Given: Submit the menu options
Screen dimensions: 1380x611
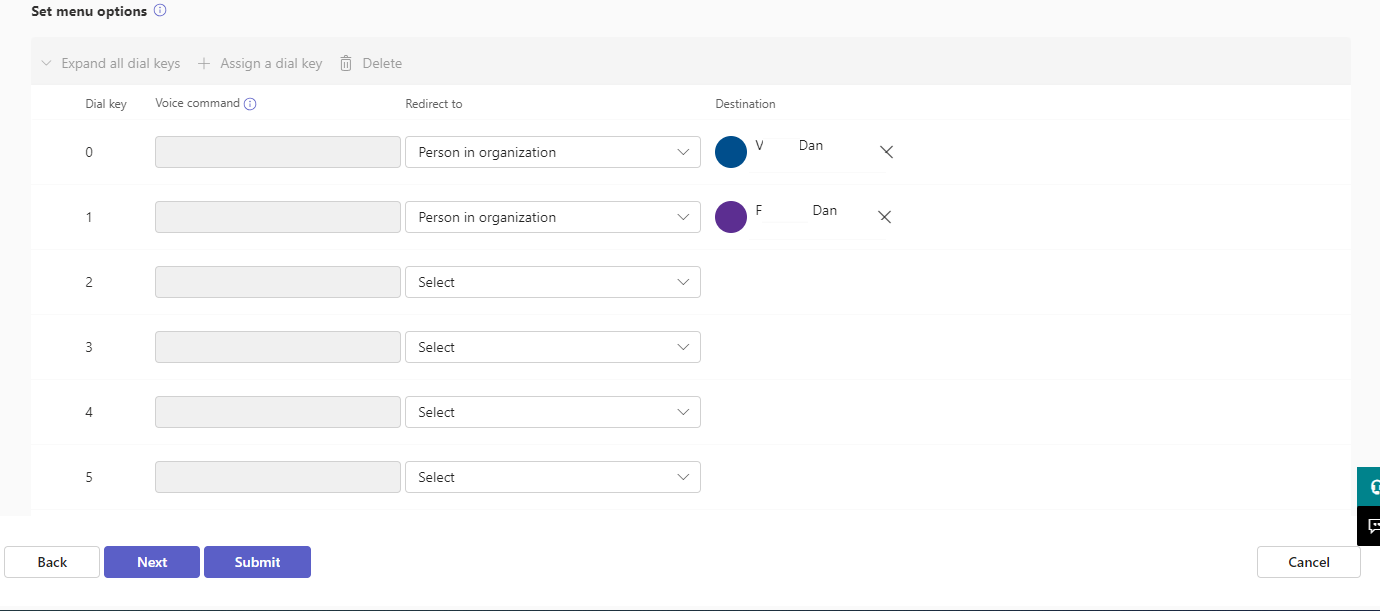Looking at the screenshot, I should 257,561.
